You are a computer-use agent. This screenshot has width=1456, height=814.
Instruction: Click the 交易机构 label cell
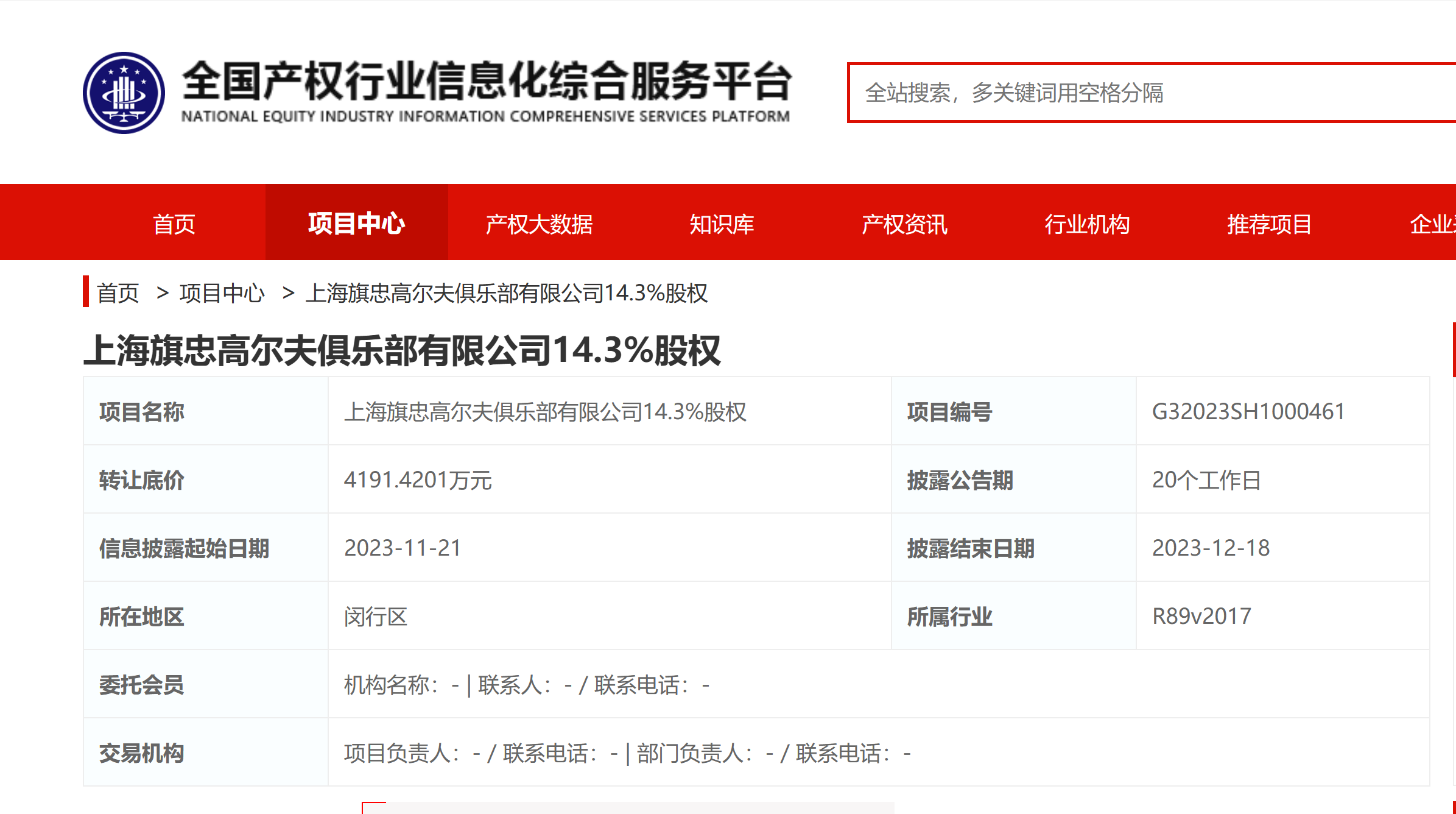point(206,752)
